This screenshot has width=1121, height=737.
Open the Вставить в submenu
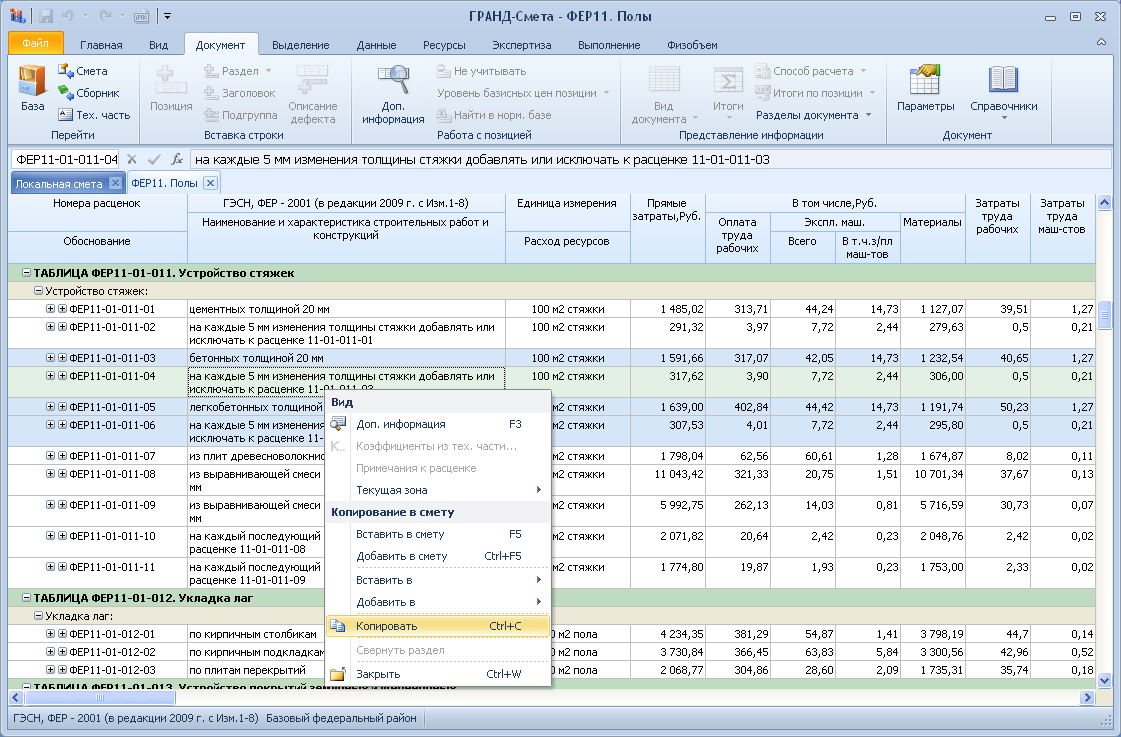point(438,580)
